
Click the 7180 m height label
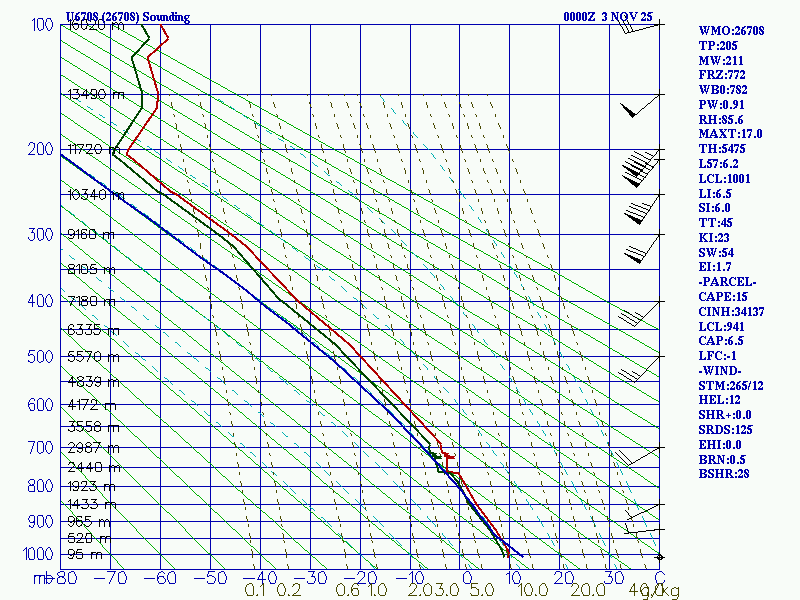pyautogui.click(x=91, y=301)
